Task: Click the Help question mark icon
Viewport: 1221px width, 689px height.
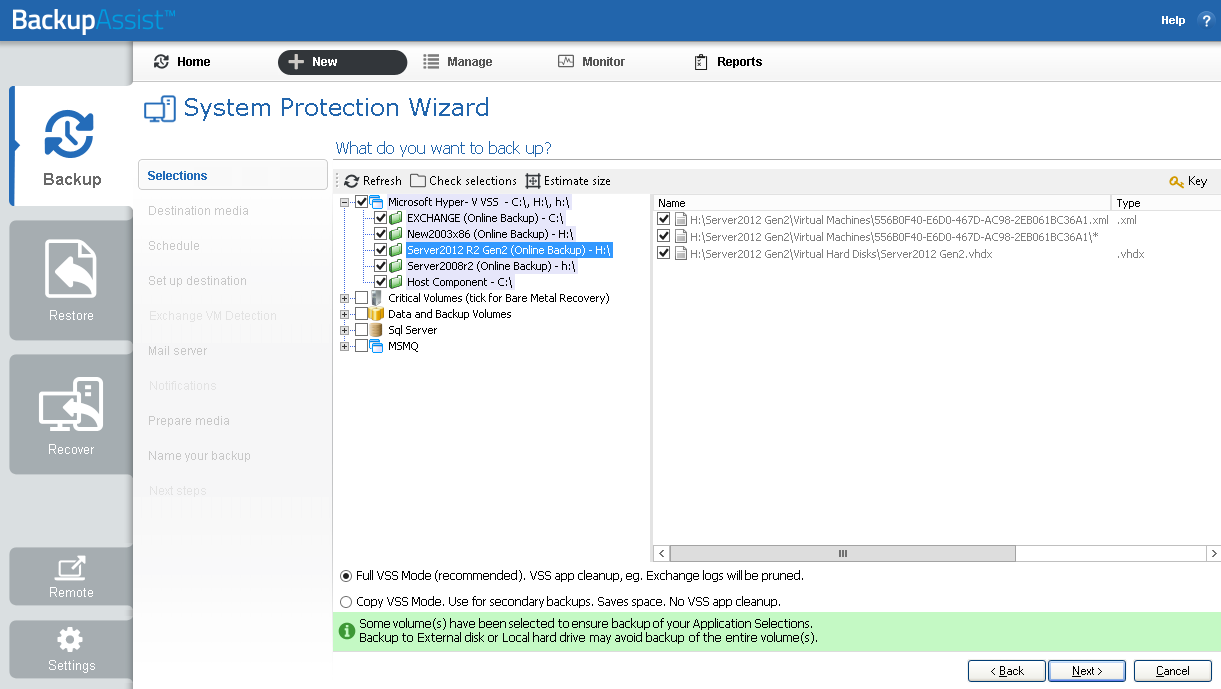Action: 1204,20
